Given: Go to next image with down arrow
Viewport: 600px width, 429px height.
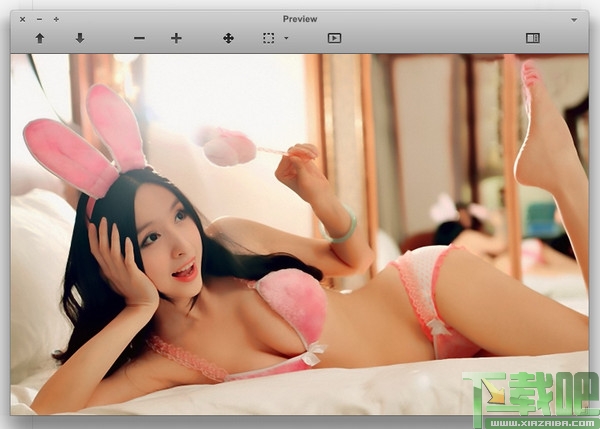Looking at the screenshot, I should (x=80, y=38).
